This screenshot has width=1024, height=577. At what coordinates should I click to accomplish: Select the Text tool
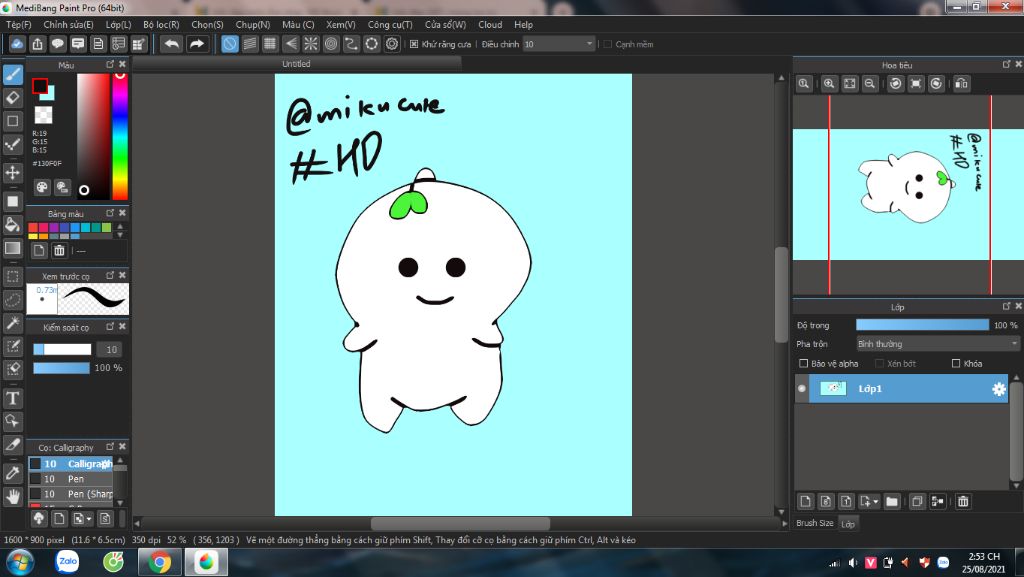[x=12, y=398]
